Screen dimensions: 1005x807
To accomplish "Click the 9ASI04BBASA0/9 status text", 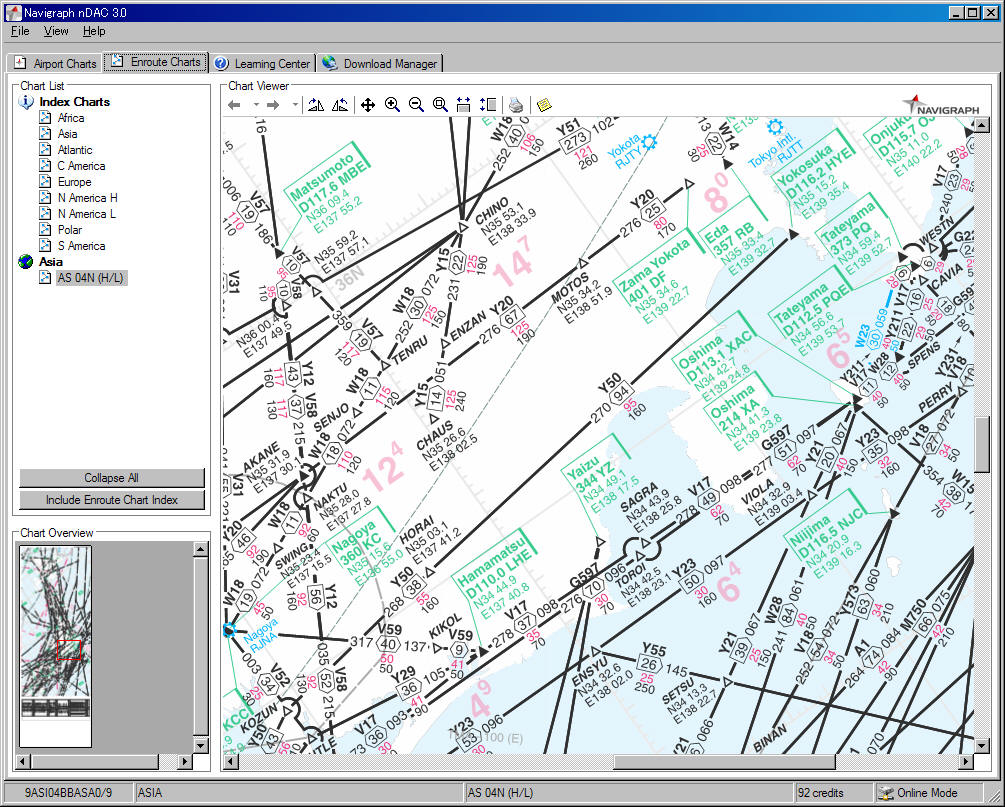I will pyautogui.click(x=68, y=793).
